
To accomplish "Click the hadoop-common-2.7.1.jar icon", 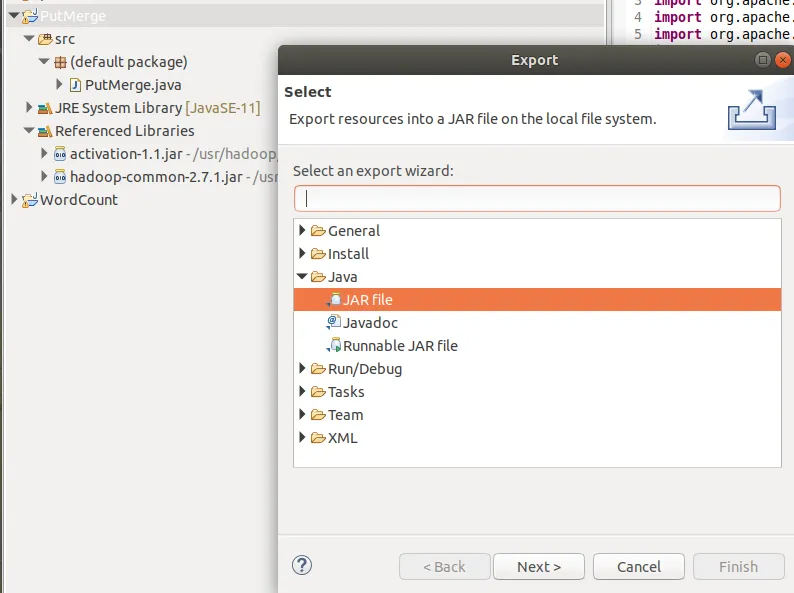I will (x=59, y=177).
